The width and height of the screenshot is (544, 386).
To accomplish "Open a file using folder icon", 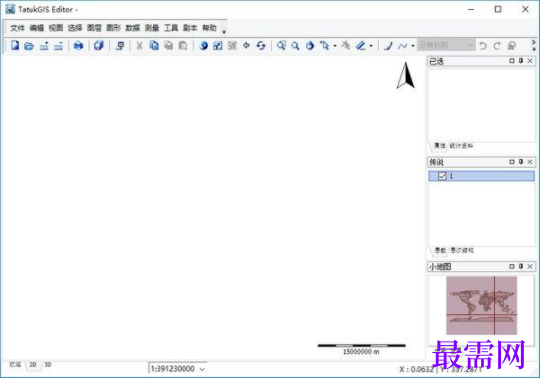I will point(29,46).
